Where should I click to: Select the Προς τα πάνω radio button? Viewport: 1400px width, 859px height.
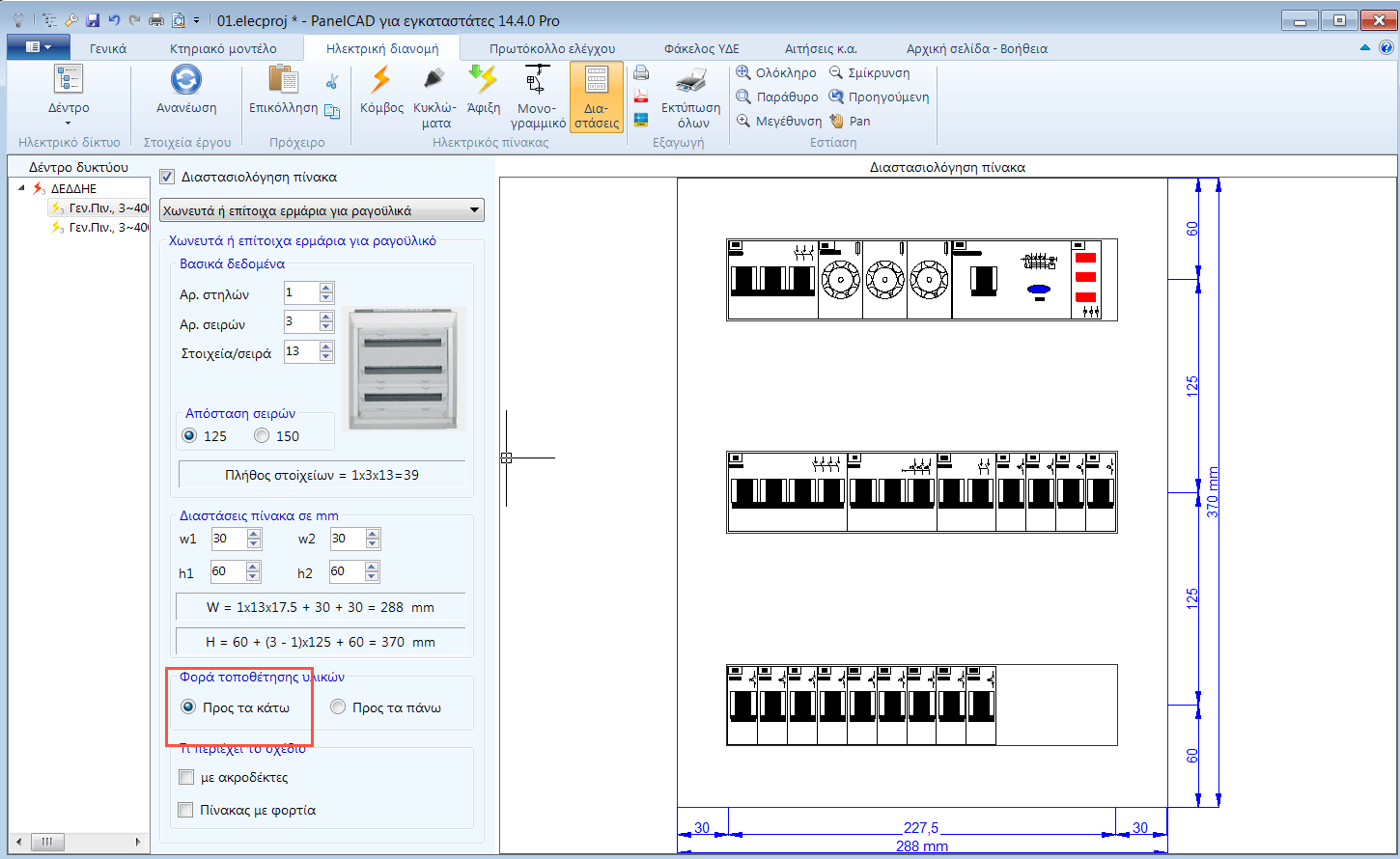(338, 707)
